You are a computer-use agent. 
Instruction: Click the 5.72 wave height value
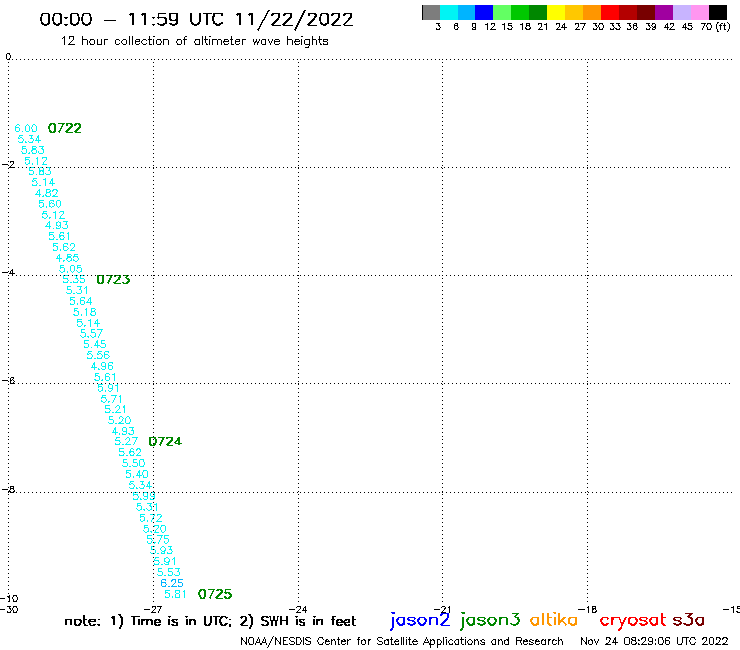[x=151, y=518]
